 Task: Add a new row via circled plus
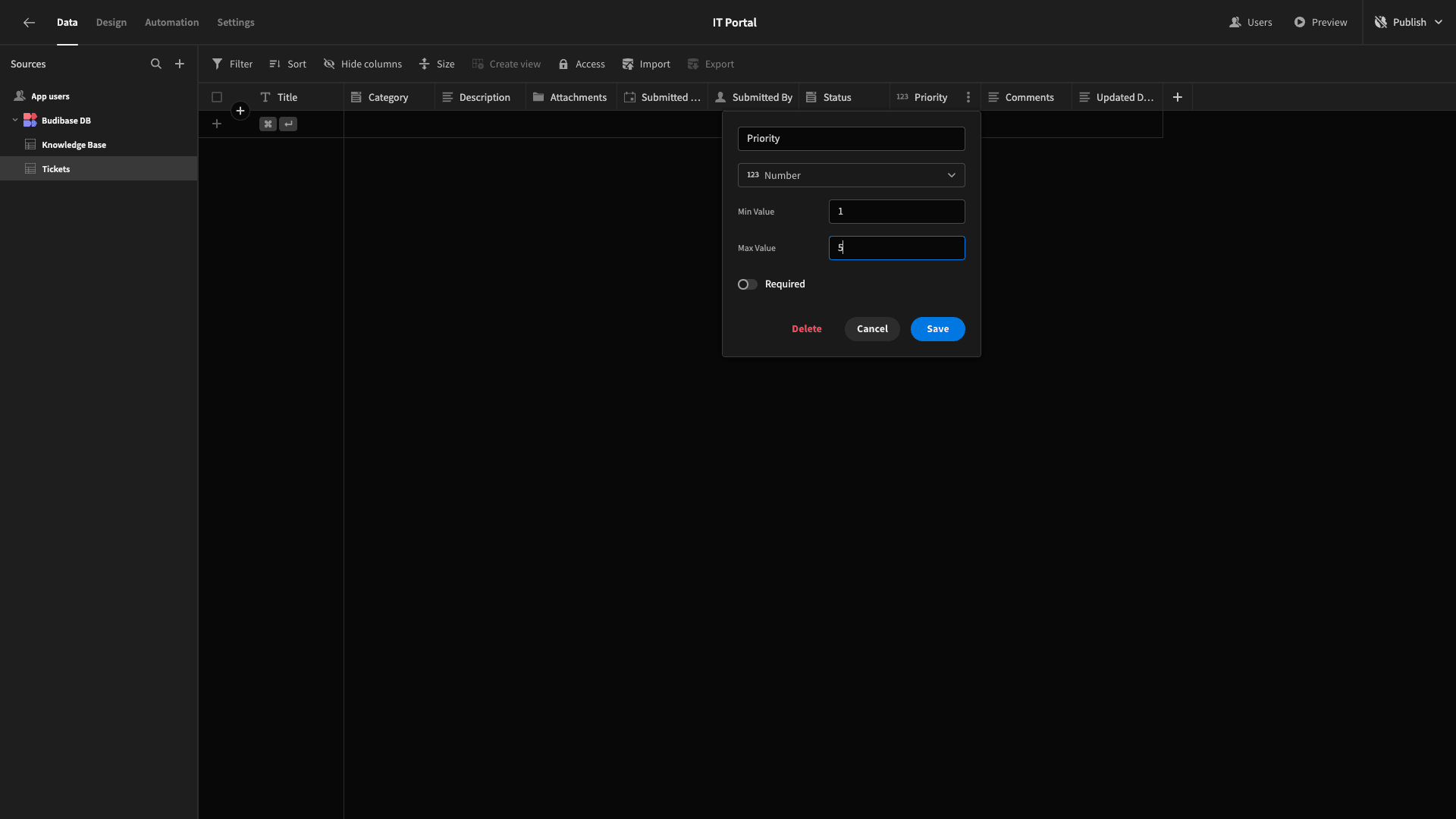point(240,111)
